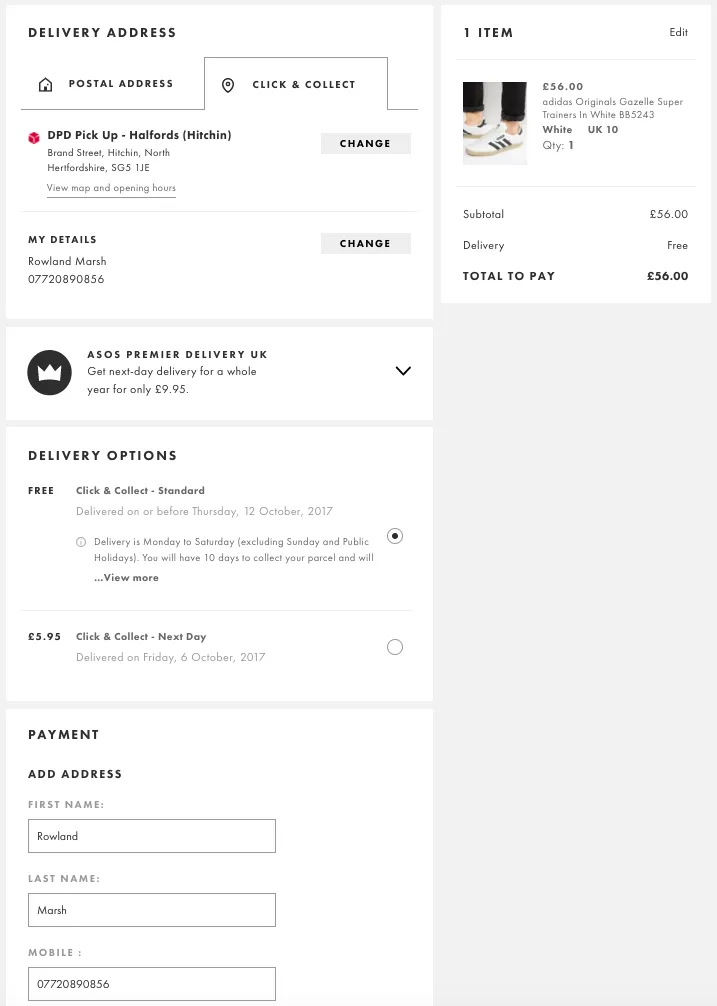
Task: Click the delivery info circle icon
Action: click(81, 542)
